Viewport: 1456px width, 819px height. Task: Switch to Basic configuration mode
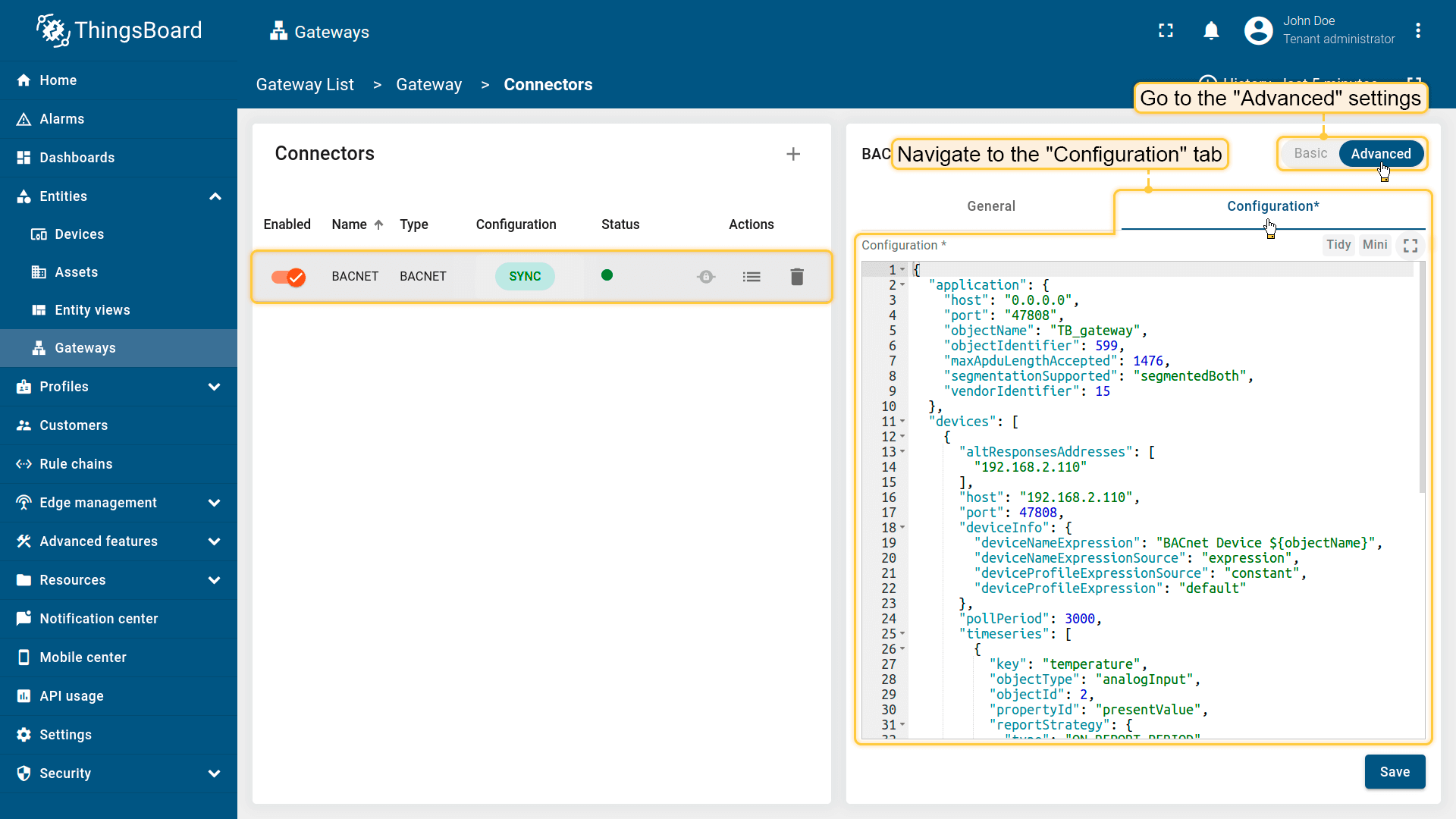pos(1310,154)
